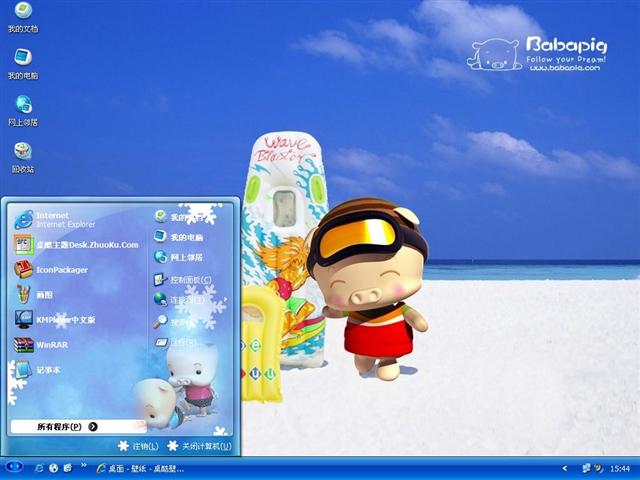Open 我的电脑 in Start menu right column
640x480 pixels.
(179, 237)
